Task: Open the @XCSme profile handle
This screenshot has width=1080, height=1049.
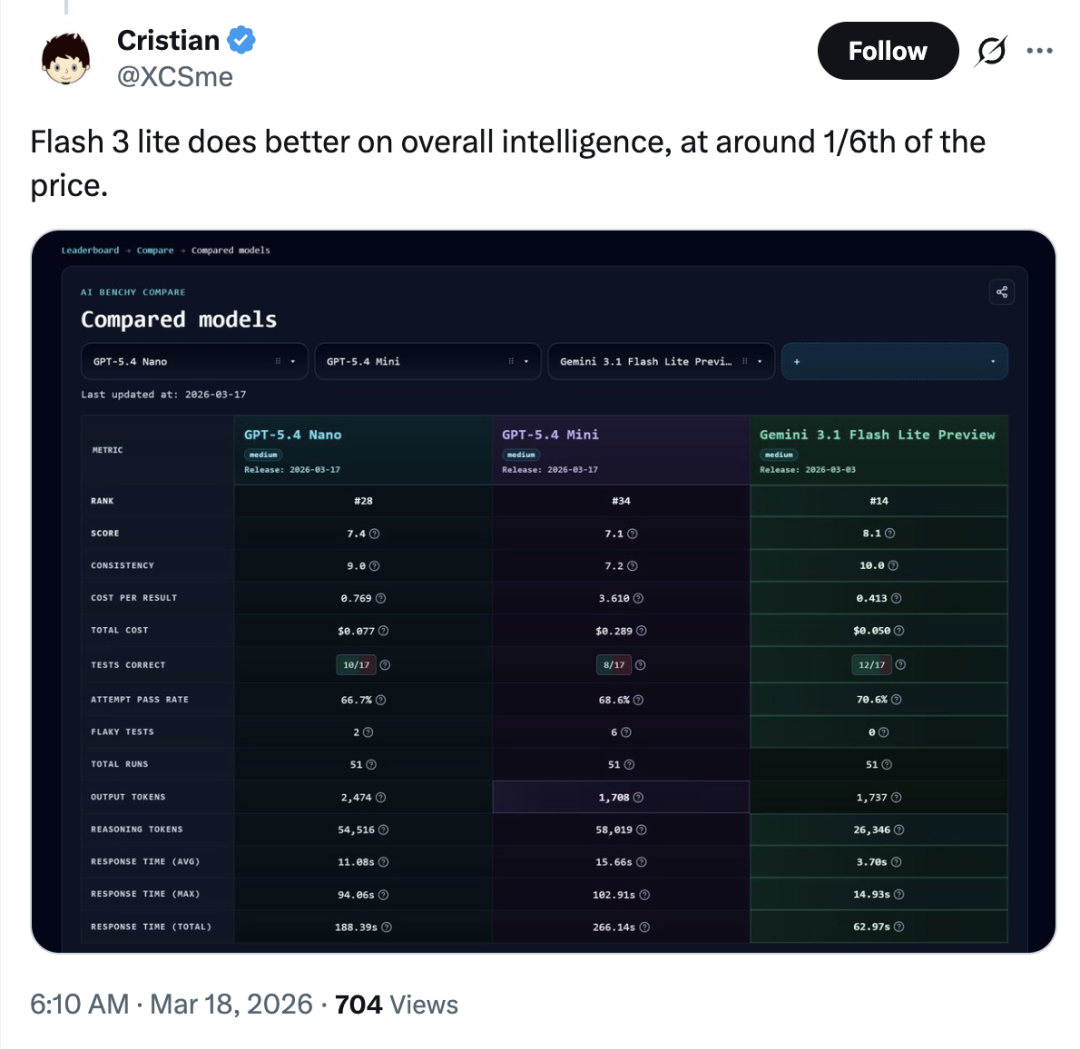Action: point(175,76)
